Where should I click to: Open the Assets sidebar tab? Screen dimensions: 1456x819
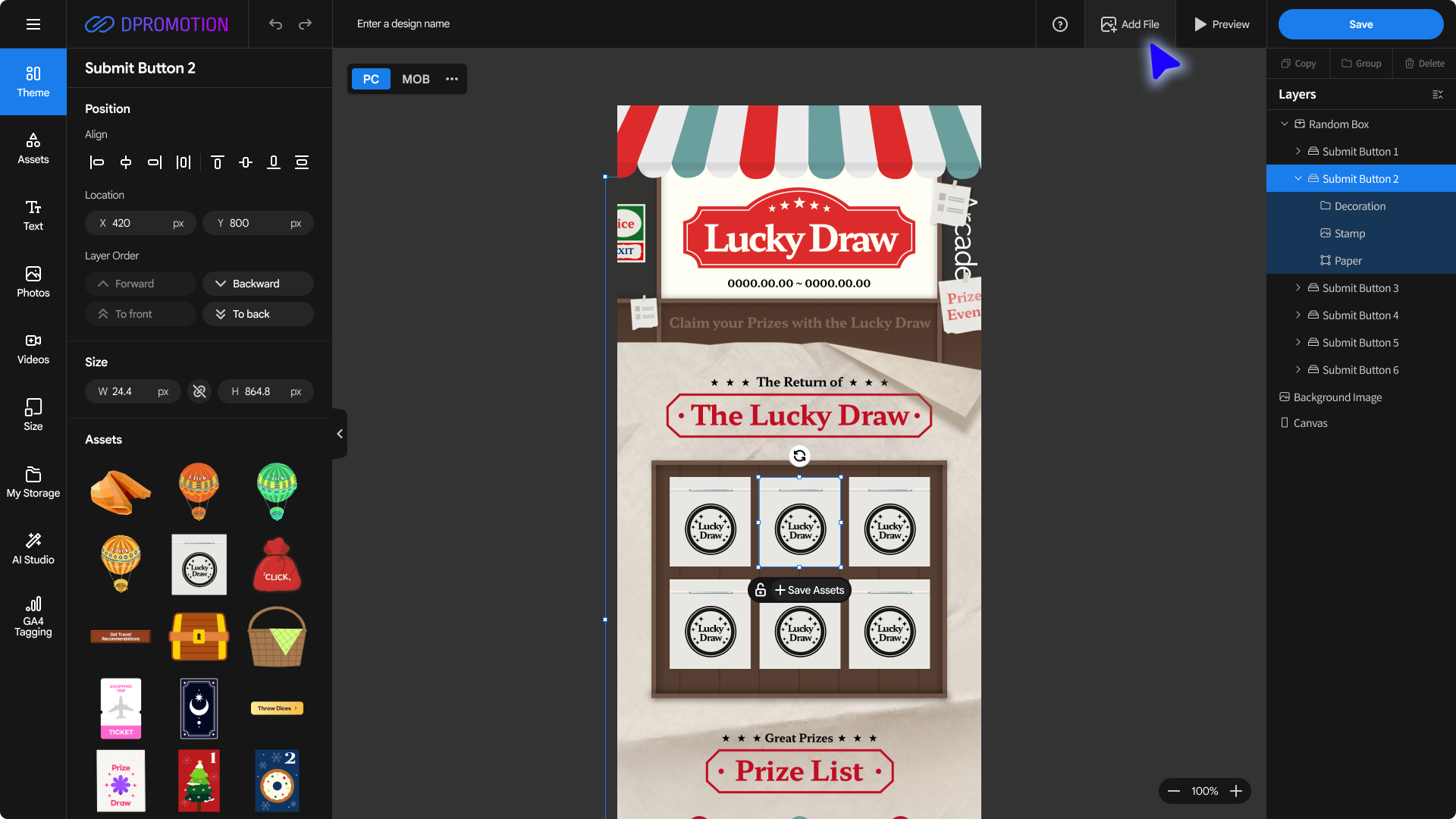[33, 148]
